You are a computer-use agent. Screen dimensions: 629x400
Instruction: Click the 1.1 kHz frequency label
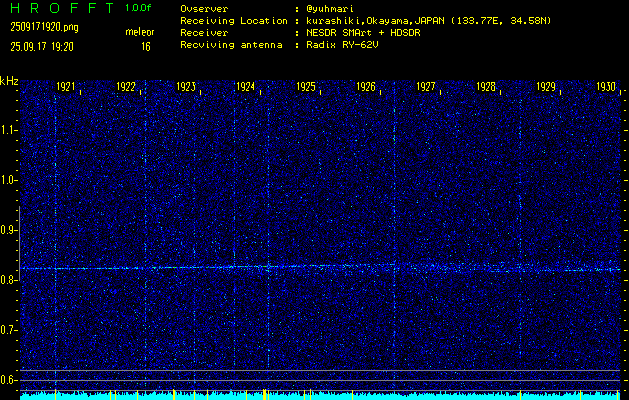8,130
